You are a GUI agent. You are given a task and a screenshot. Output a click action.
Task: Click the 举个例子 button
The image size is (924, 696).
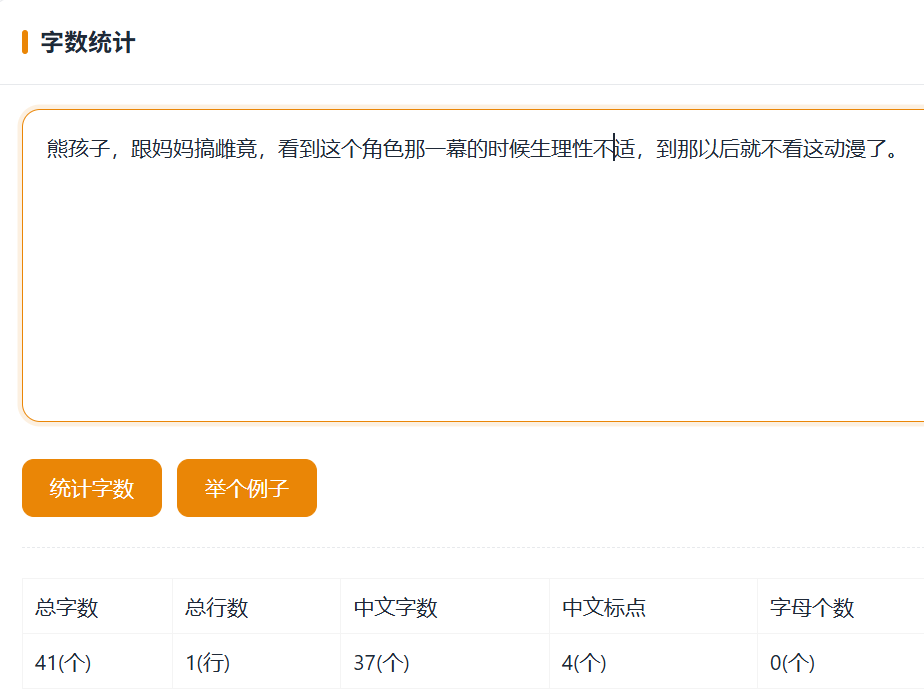click(x=247, y=488)
